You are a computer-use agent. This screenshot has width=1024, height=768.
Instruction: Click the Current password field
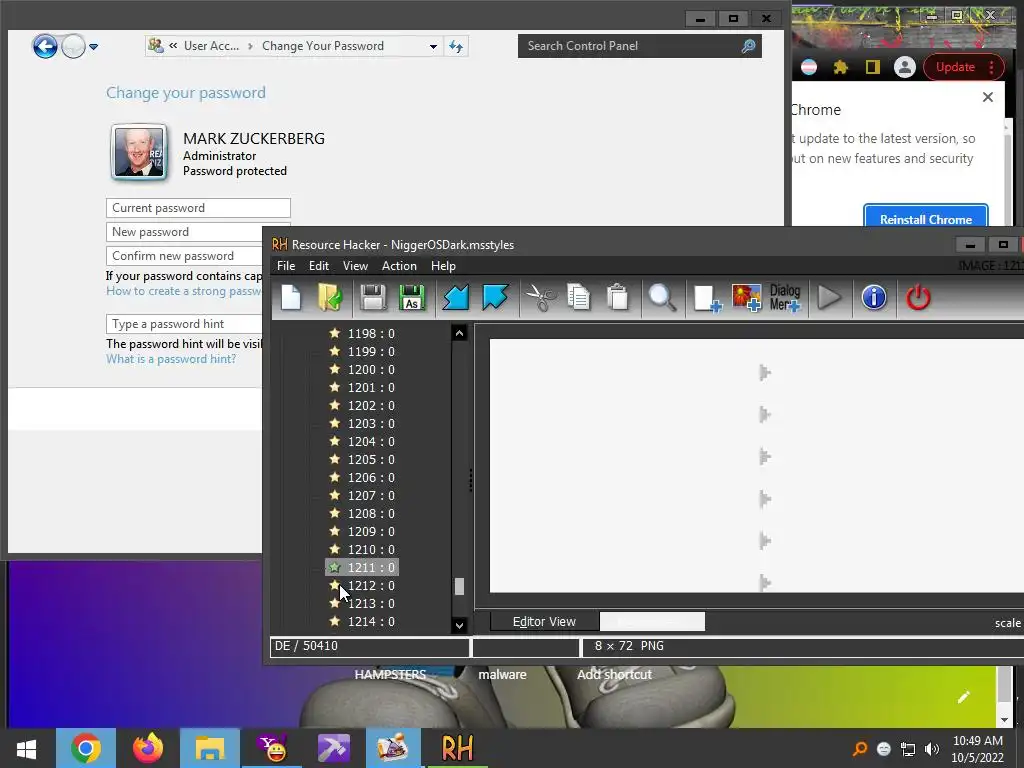point(198,208)
